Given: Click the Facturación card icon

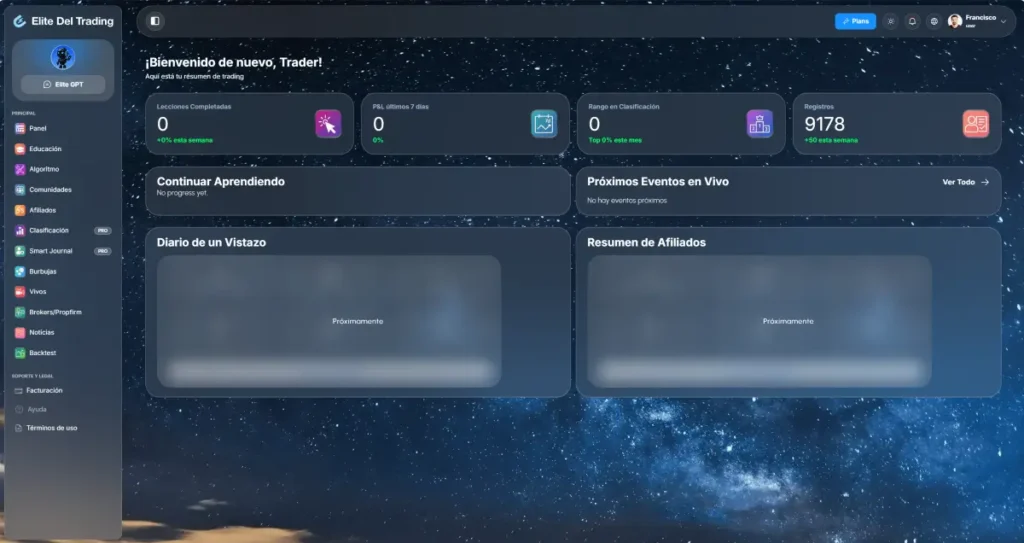Looking at the screenshot, I should [18, 391].
